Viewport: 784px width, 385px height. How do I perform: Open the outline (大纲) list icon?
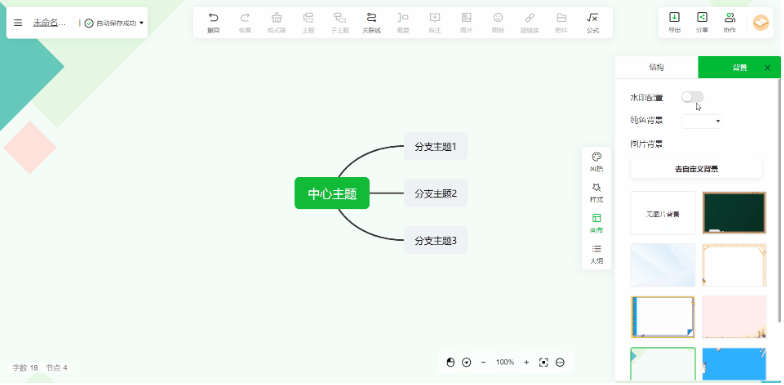596,249
